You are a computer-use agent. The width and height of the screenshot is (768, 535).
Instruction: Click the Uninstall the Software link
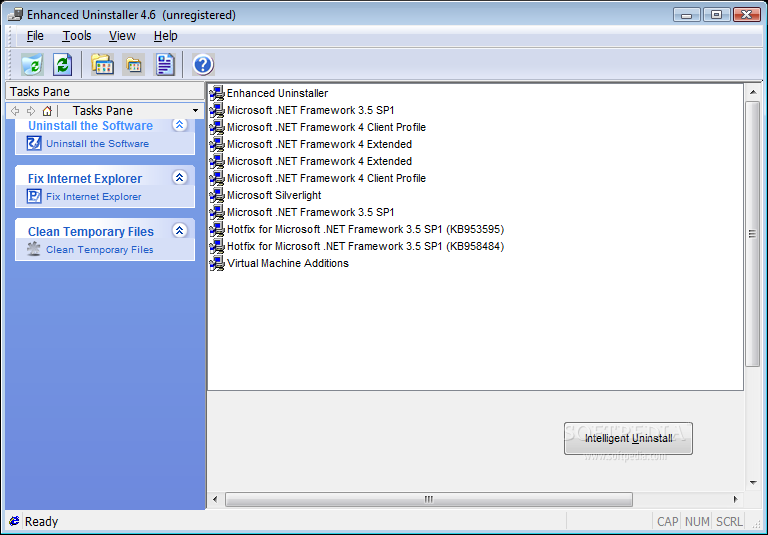97,144
